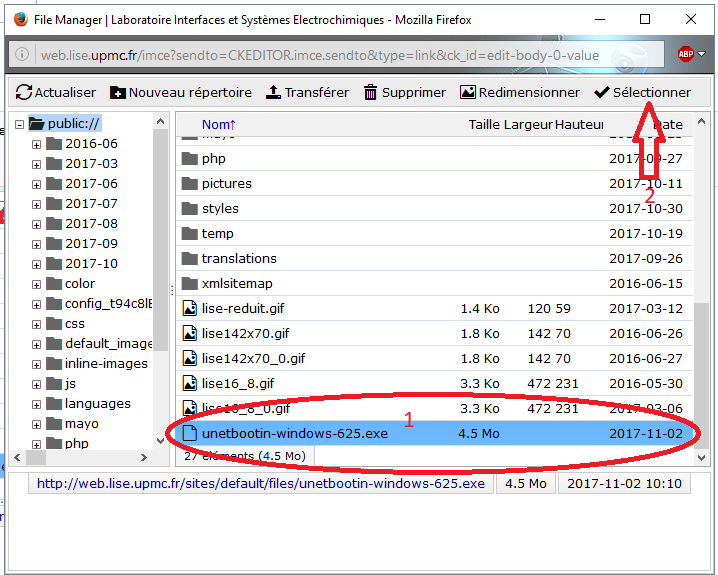The image size is (718, 575).
Task: Sort files by the Taille column header
Action: click(x=484, y=125)
